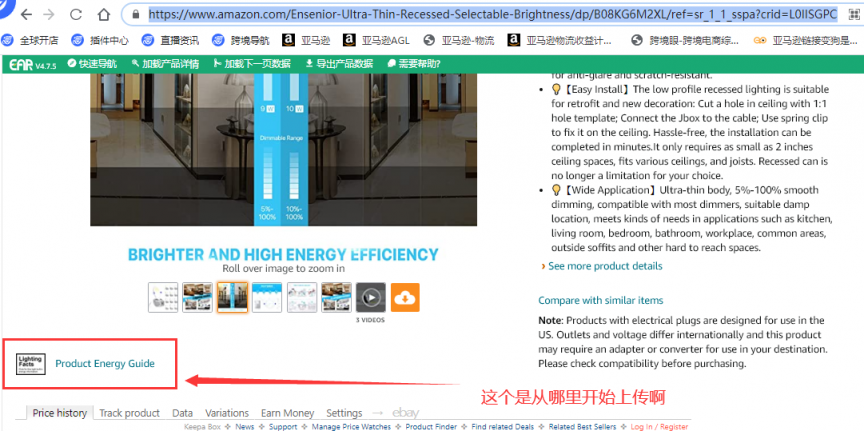Click the lock icon in address bar
864x431 pixels.
(x=136, y=15)
